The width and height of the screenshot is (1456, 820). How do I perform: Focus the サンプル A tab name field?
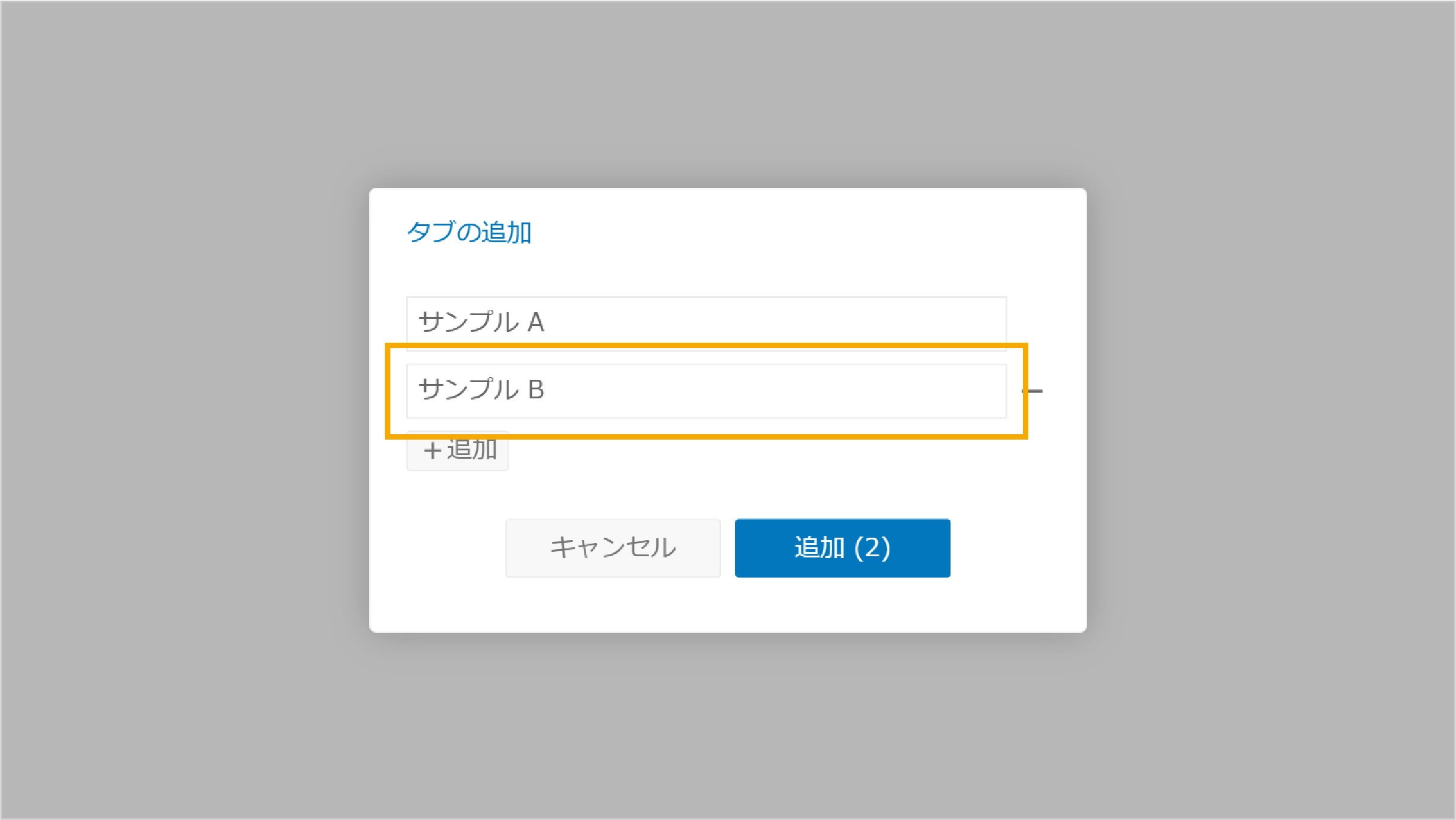click(706, 322)
